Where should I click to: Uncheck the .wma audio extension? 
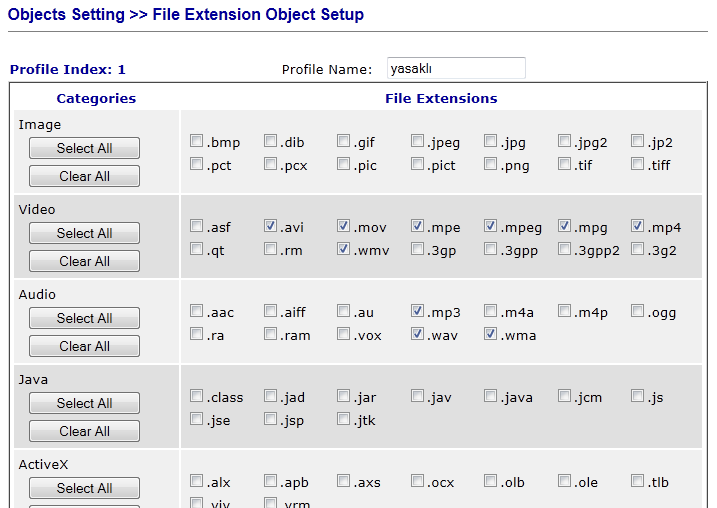(x=491, y=334)
